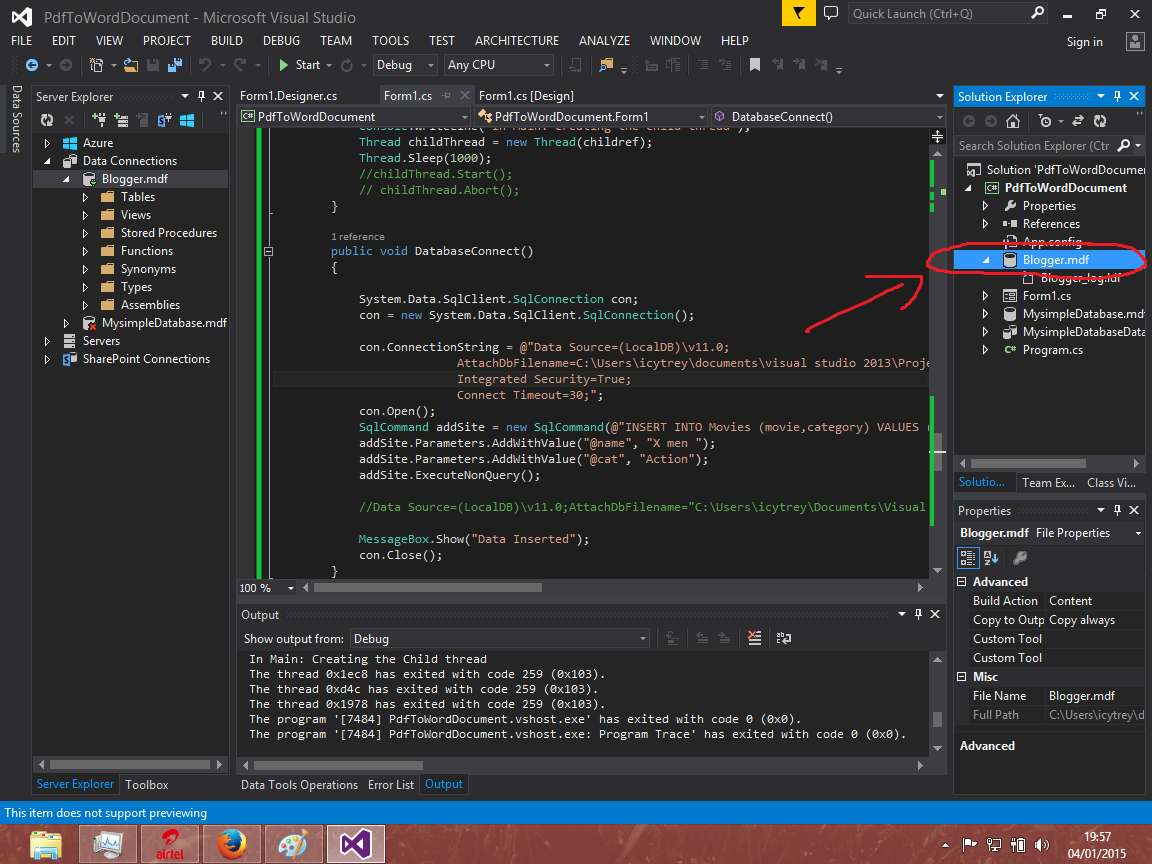The height and width of the screenshot is (864, 1152).
Task: Click the Pending Changes Filter clock icon
Action: (x=1045, y=121)
